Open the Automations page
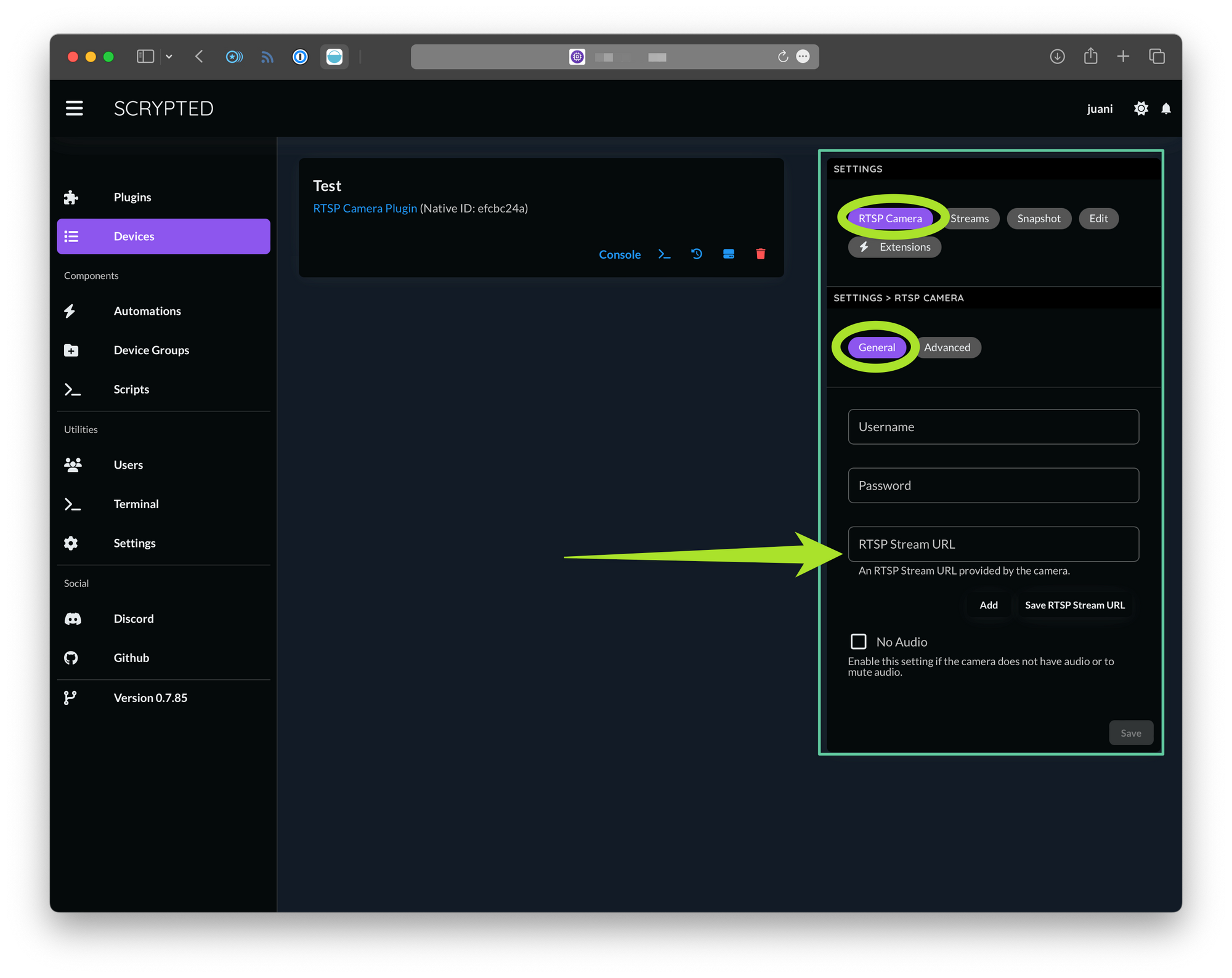The width and height of the screenshot is (1232, 978). pos(163,311)
